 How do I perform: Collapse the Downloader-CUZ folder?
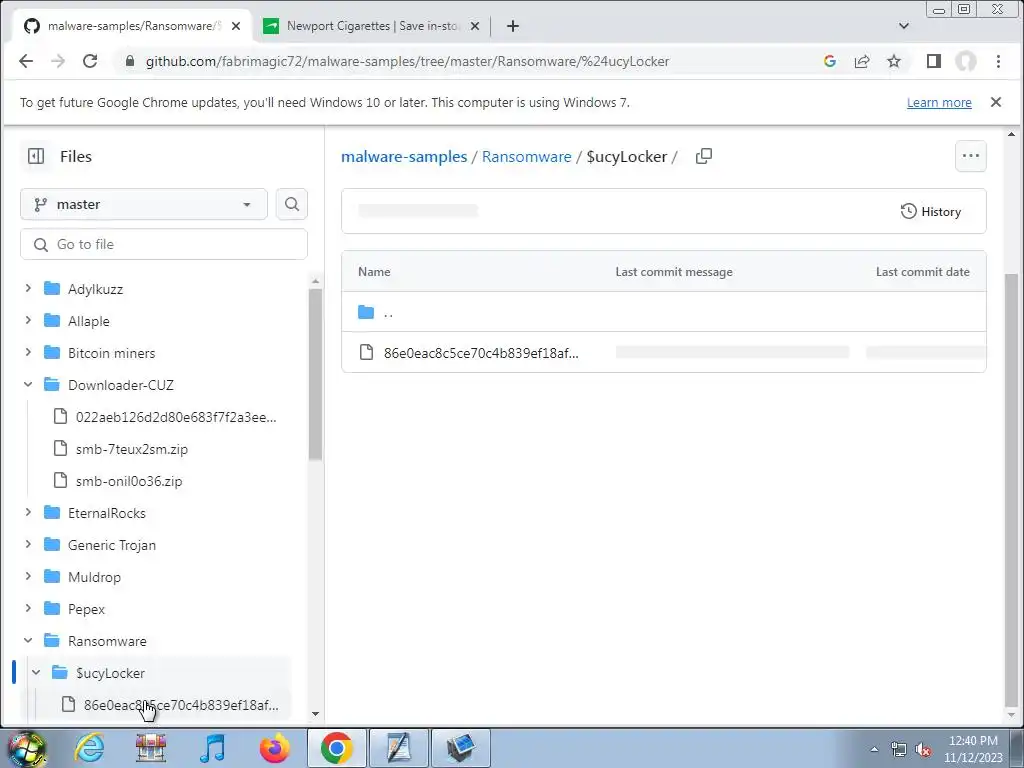(28, 384)
